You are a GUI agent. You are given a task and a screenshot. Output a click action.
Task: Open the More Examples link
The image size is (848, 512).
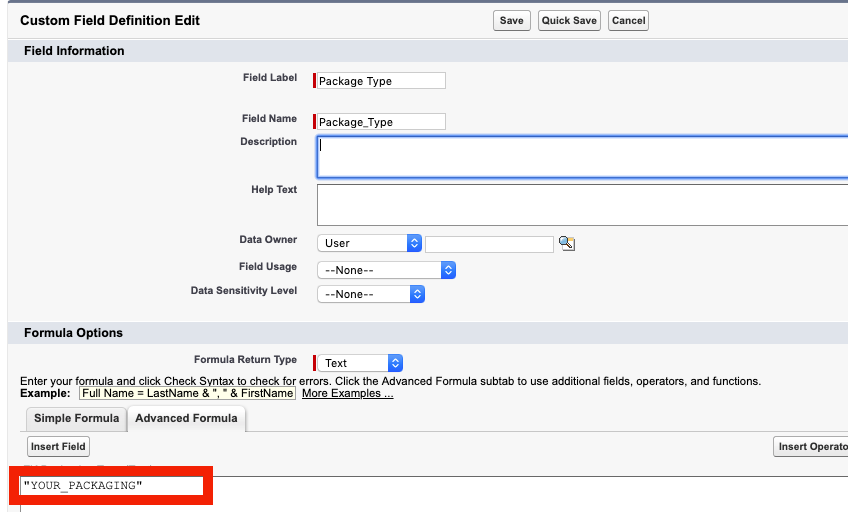pos(347,393)
